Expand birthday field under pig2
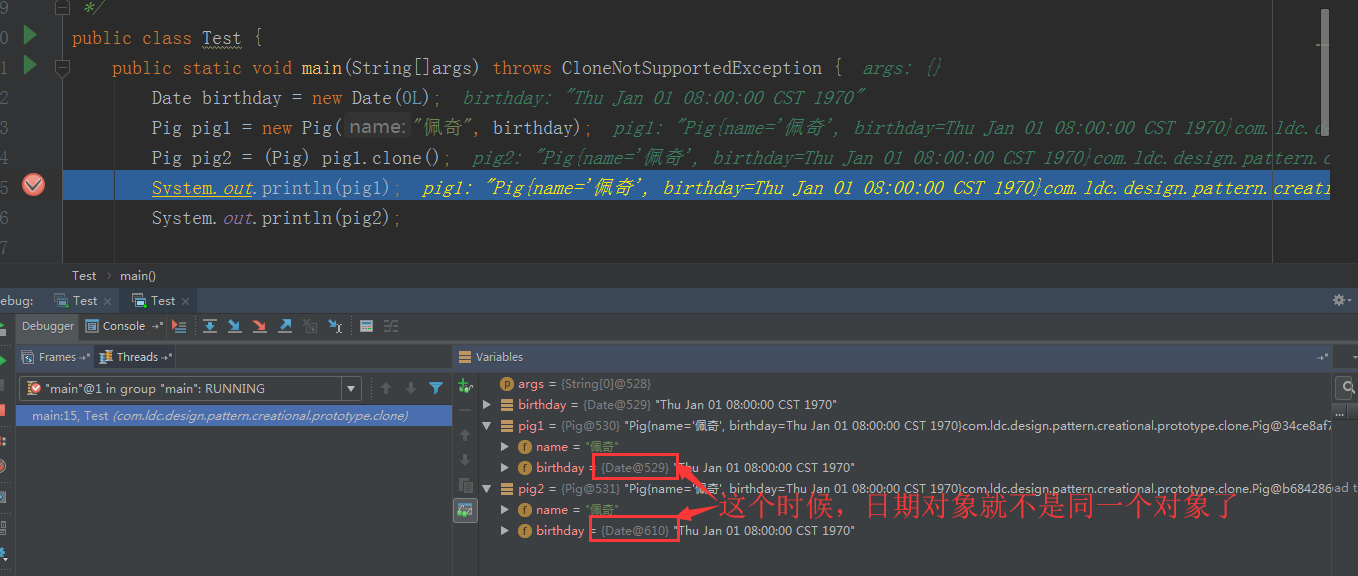 click(505, 531)
